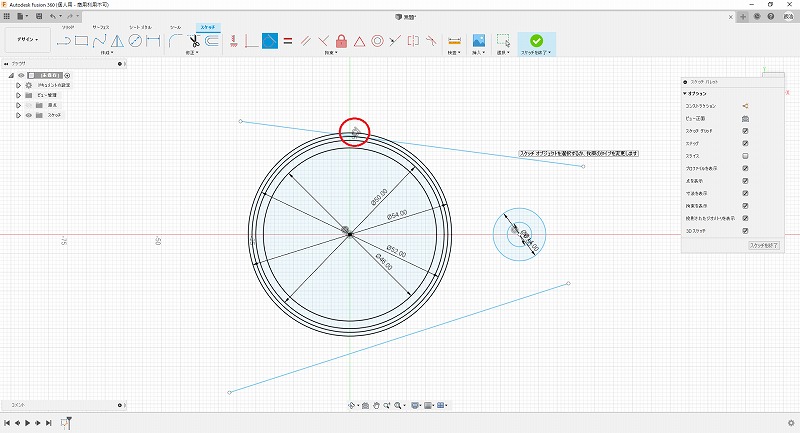Click スケッチを終了 button in palette
This screenshot has height=433, width=800.
[x=763, y=244]
